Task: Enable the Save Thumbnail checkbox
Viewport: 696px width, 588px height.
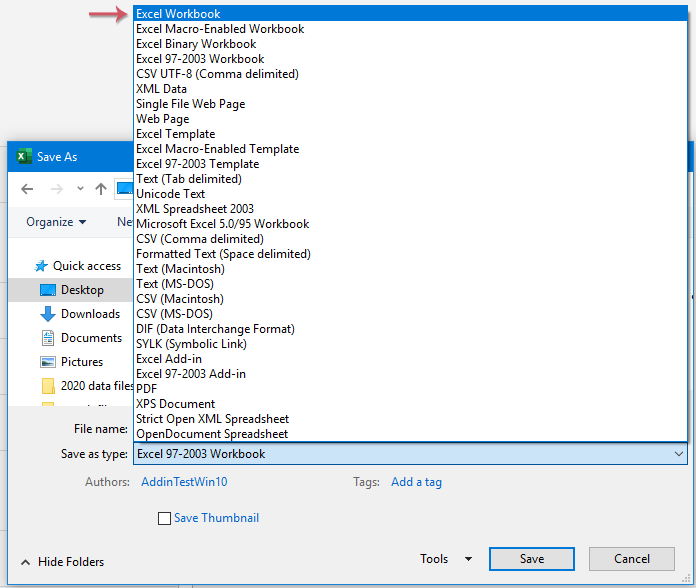Action: tap(164, 518)
